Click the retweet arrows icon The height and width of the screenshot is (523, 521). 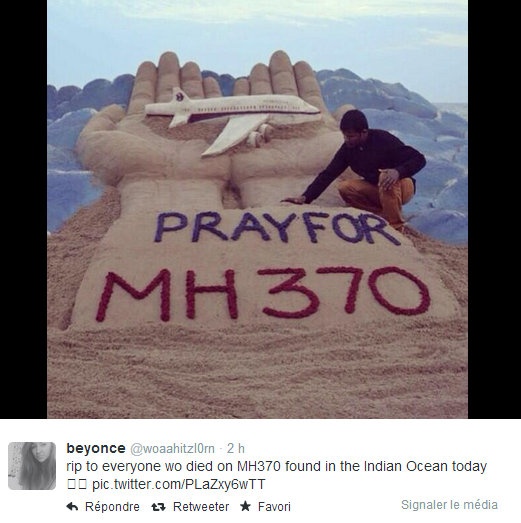158,507
